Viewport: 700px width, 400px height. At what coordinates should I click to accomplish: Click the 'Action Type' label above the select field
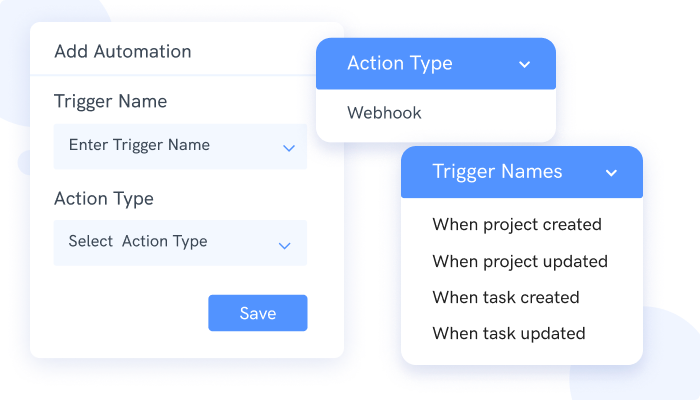[103, 198]
